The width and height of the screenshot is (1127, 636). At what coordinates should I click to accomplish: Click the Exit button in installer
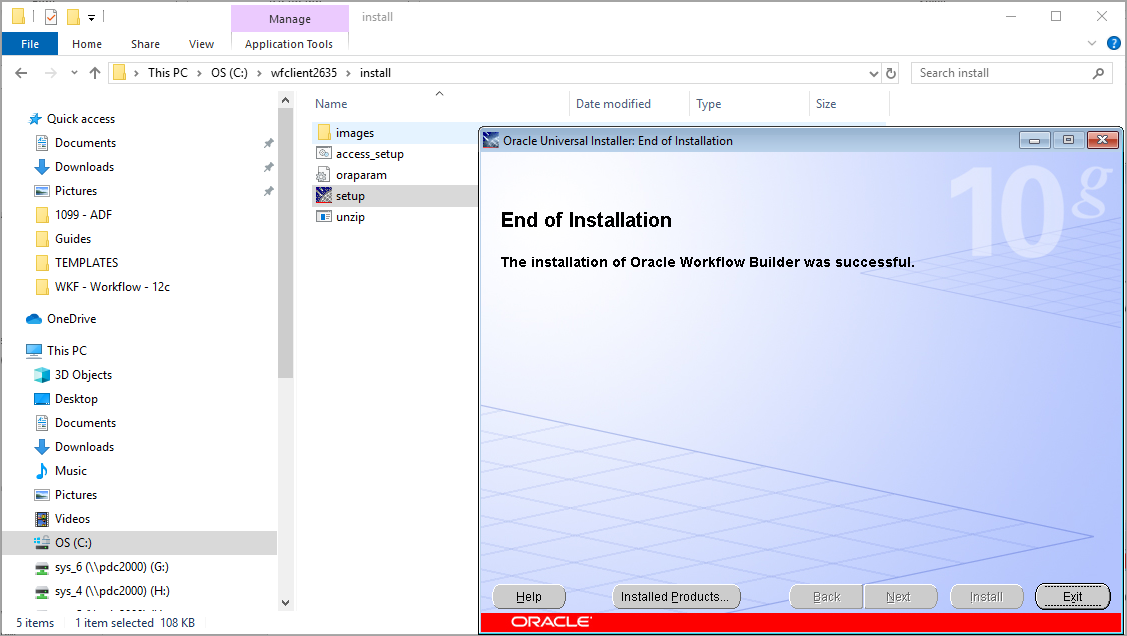[1072, 597]
